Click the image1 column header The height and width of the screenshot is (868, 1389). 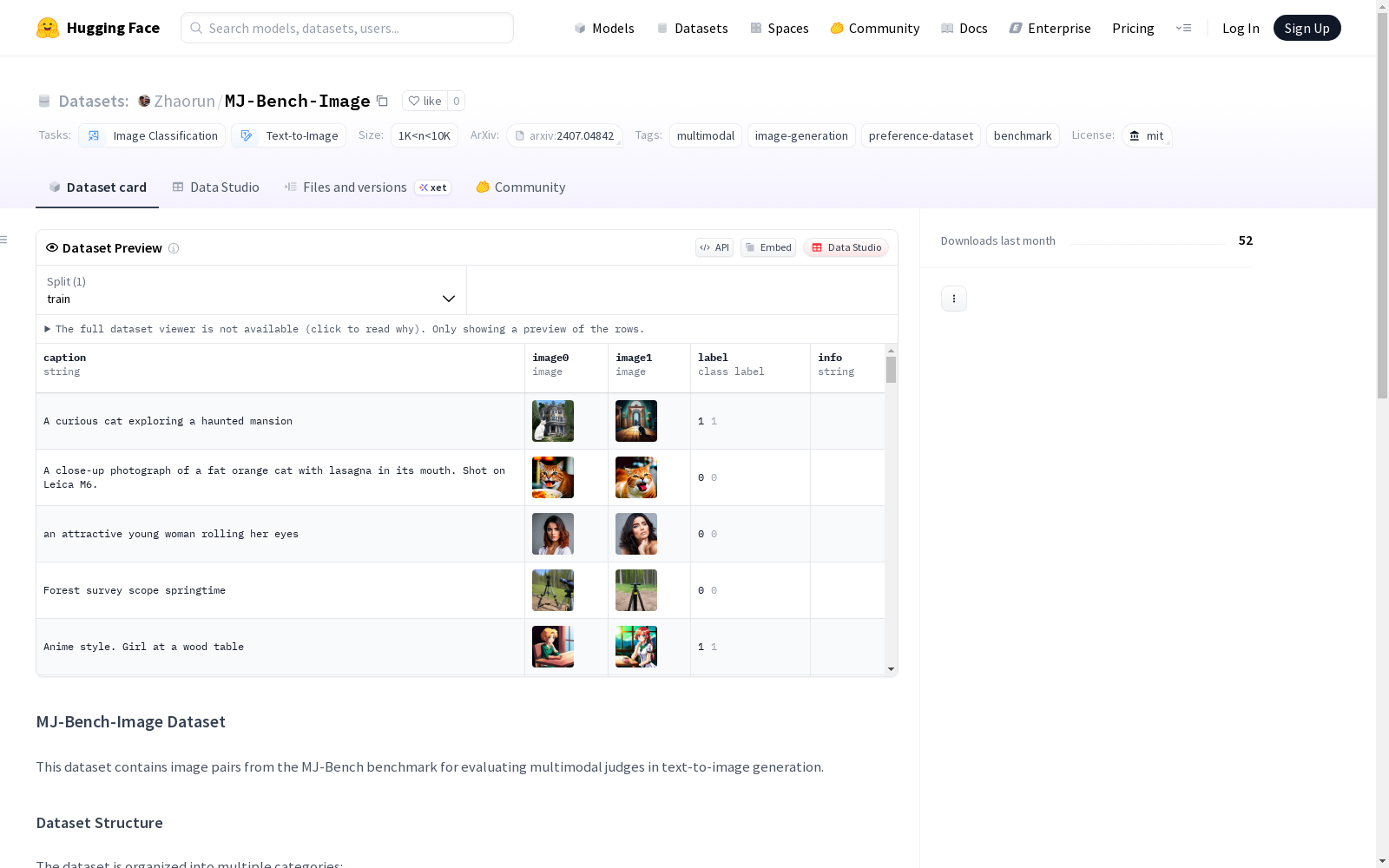pyautogui.click(x=649, y=368)
